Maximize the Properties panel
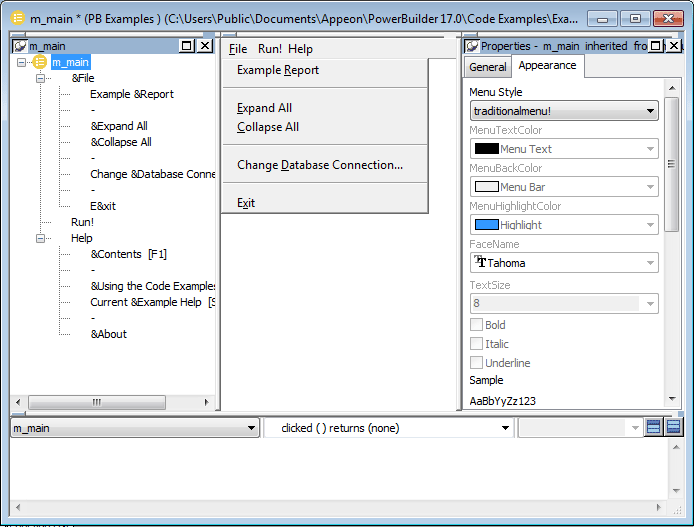694x527 pixels. pyautogui.click(x=656, y=46)
